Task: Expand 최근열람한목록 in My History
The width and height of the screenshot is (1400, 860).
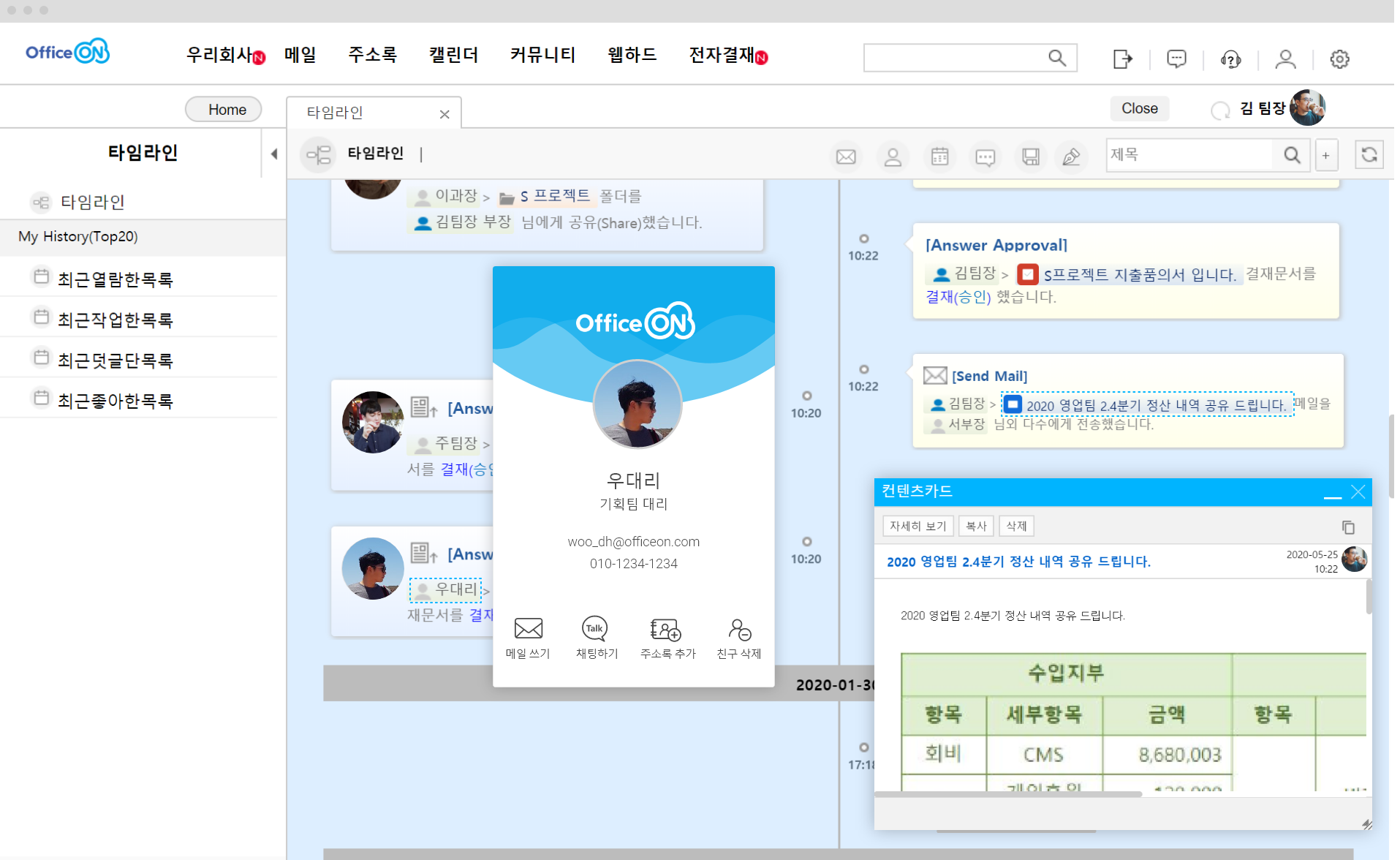Action: (x=115, y=279)
